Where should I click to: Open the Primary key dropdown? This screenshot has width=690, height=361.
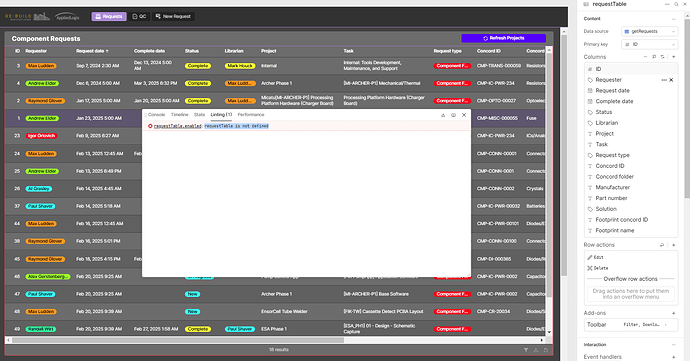click(x=649, y=44)
